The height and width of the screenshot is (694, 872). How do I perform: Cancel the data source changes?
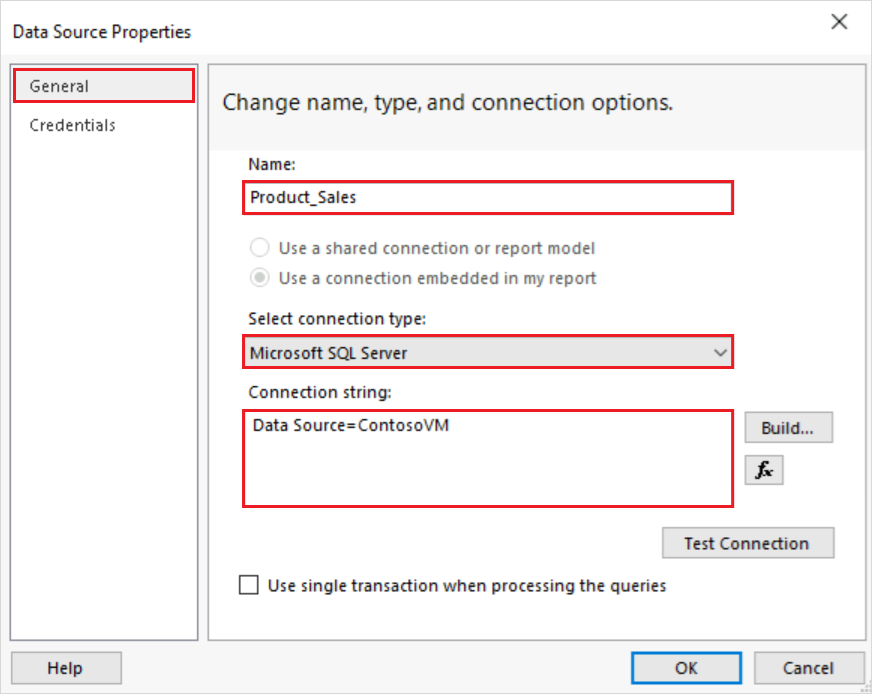click(809, 667)
